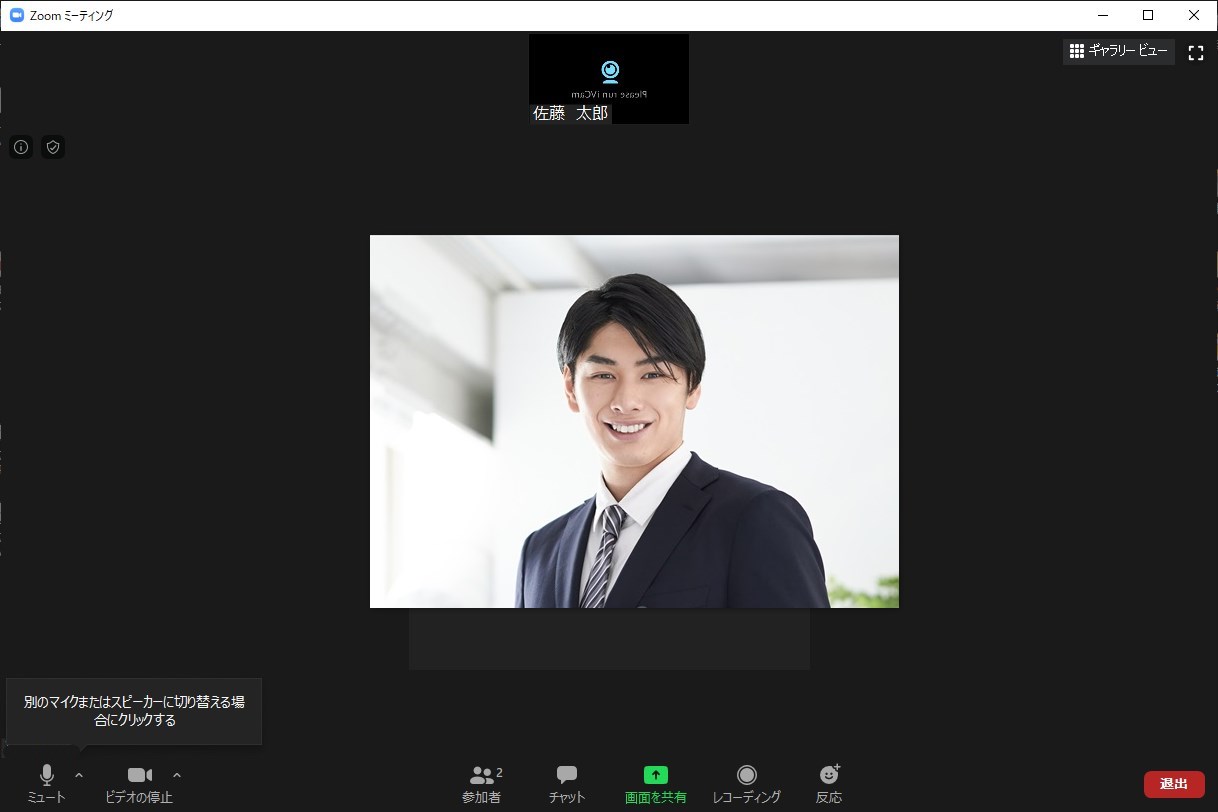1218x812 pixels.
Task: Click the encryption shield icon
Action: tap(53, 147)
